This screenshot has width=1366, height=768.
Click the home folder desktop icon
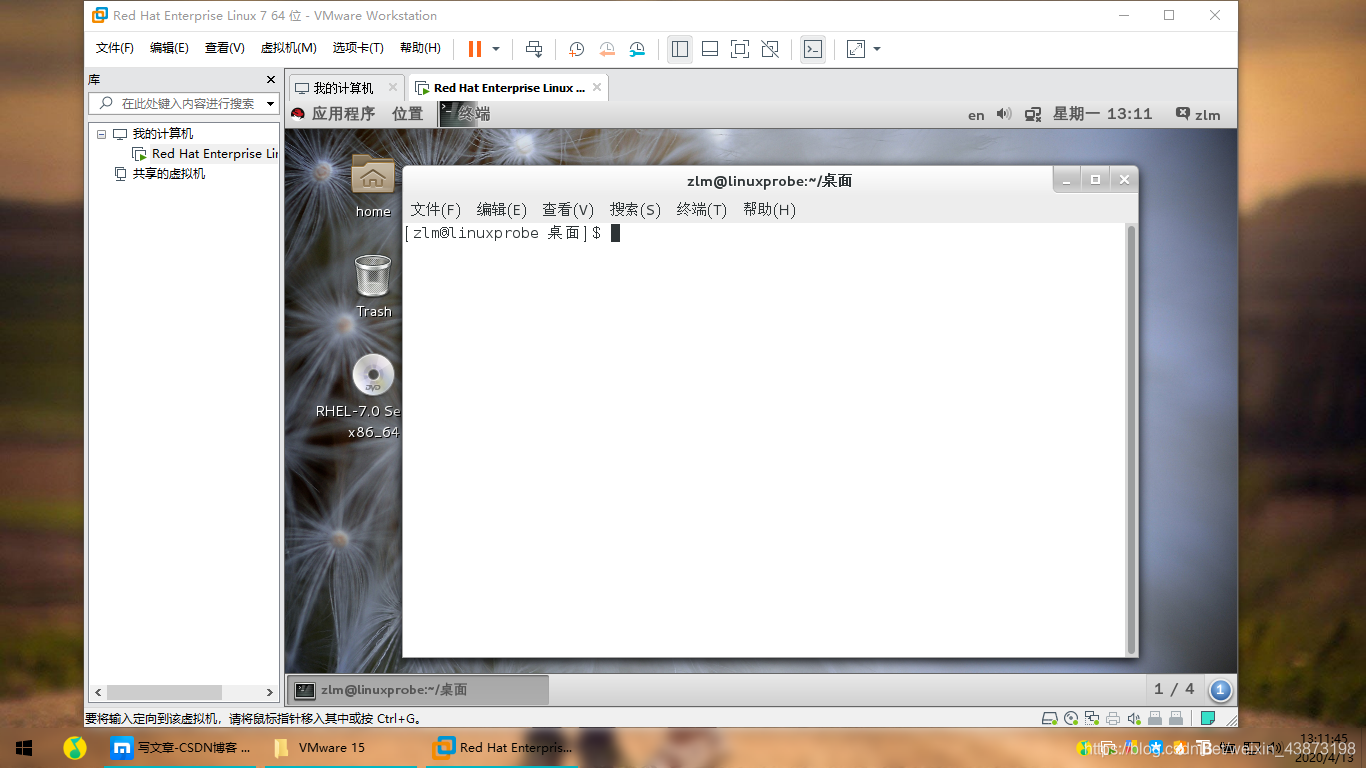click(x=373, y=187)
